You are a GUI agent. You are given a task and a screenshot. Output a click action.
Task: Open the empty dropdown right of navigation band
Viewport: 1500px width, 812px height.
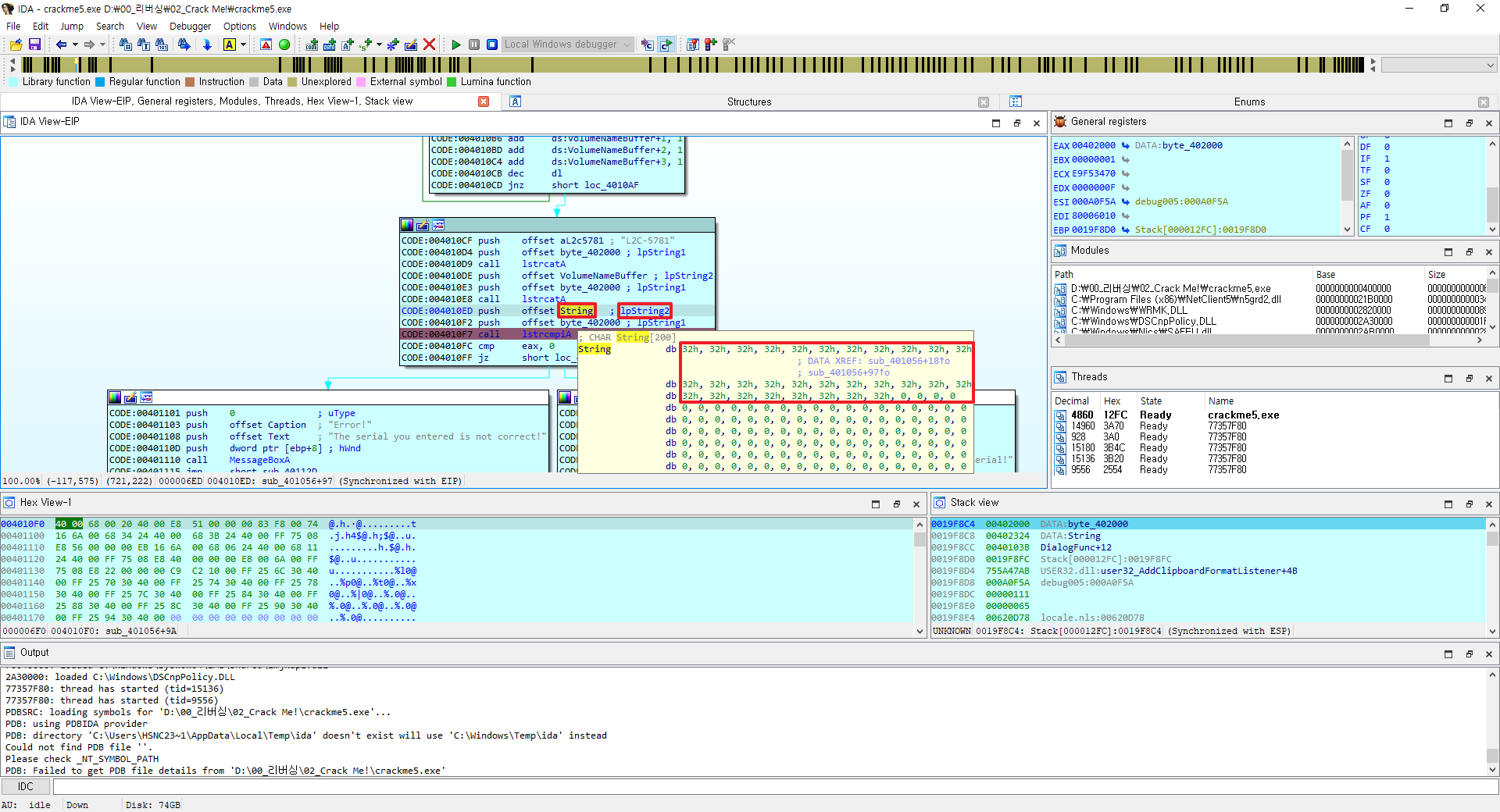pos(1438,65)
